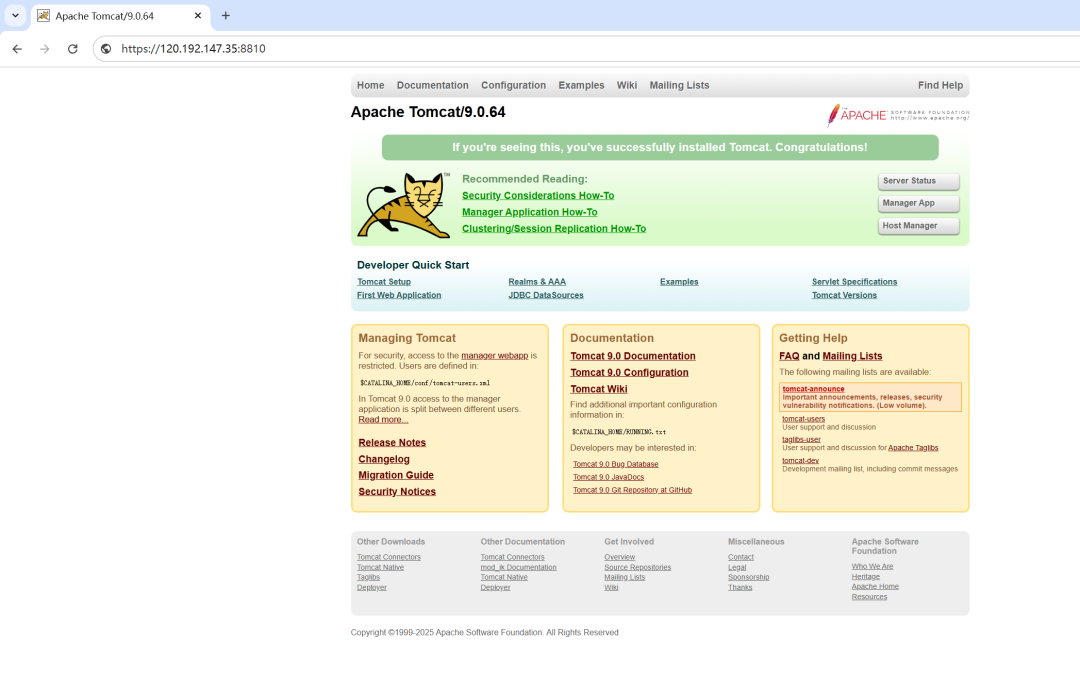Open the Heritage link
This screenshot has width=1080, height=675.
tap(865, 577)
